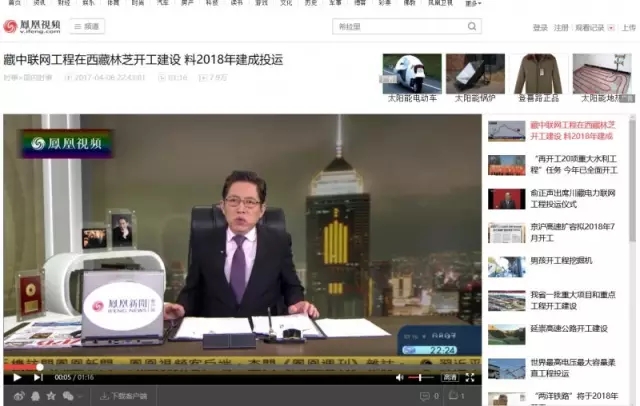Expand the 更多 menu in top navigation
The width and height of the screenshot is (640, 406).
coord(473,3)
